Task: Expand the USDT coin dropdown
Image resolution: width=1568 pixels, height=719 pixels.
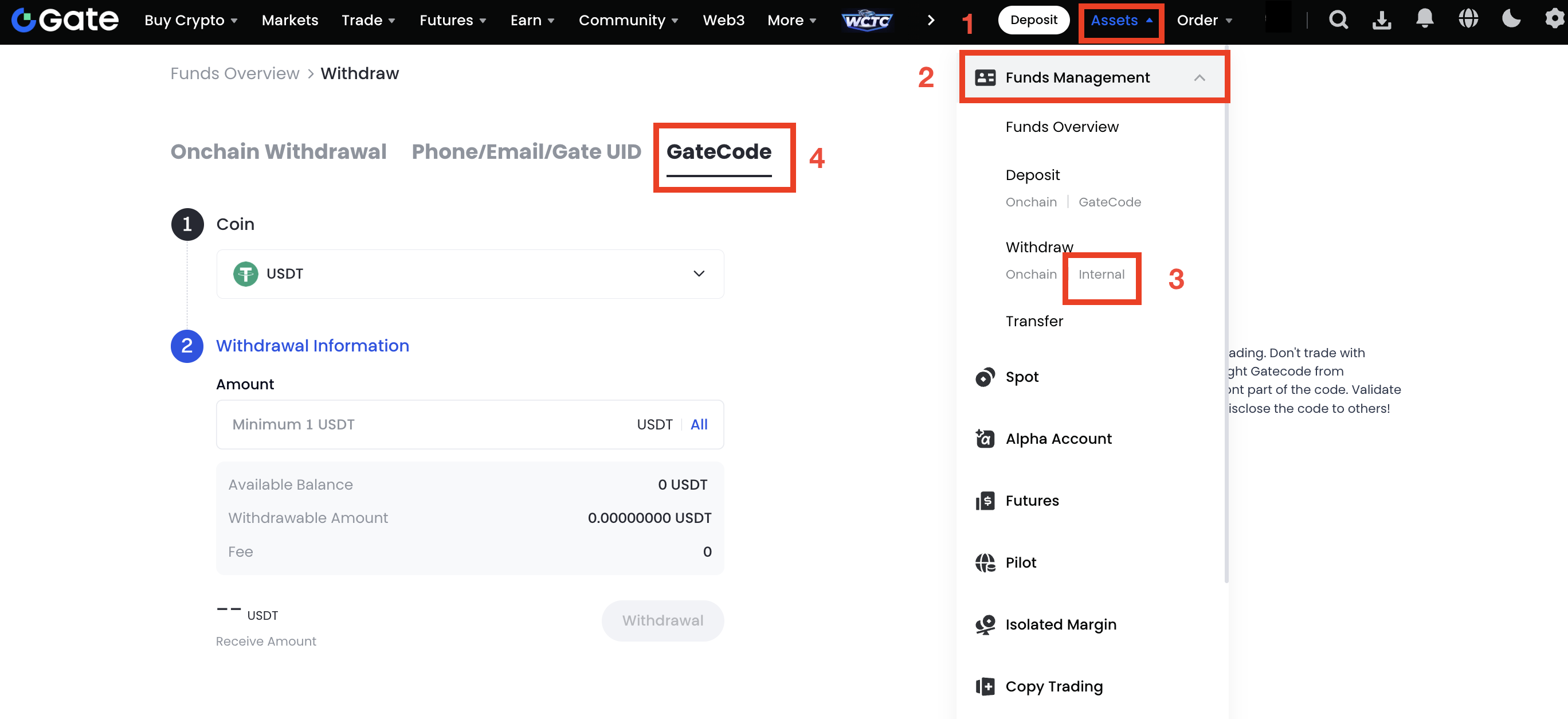Action: 698,273
